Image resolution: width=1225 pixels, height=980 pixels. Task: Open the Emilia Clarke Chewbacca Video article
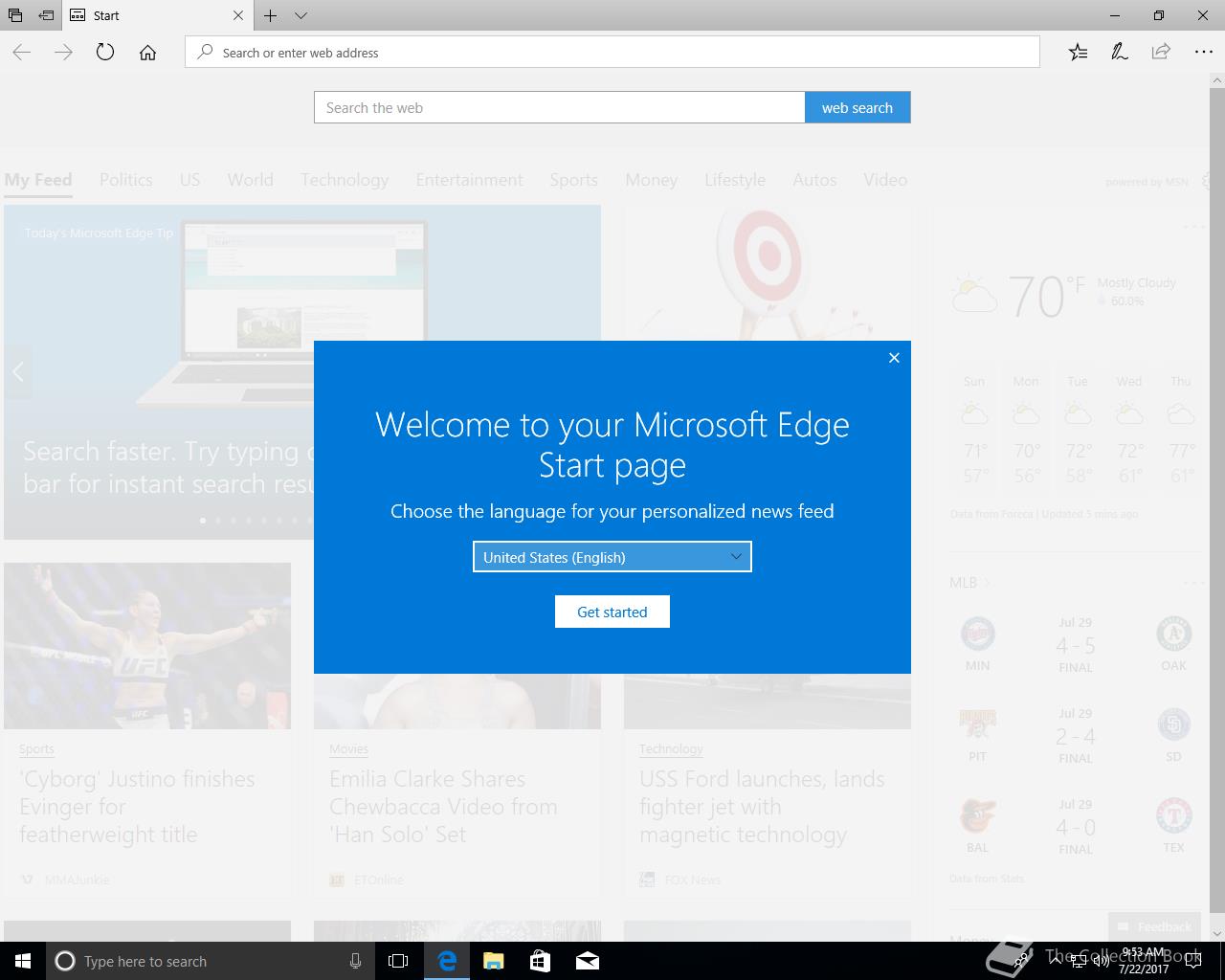point(443,807)
